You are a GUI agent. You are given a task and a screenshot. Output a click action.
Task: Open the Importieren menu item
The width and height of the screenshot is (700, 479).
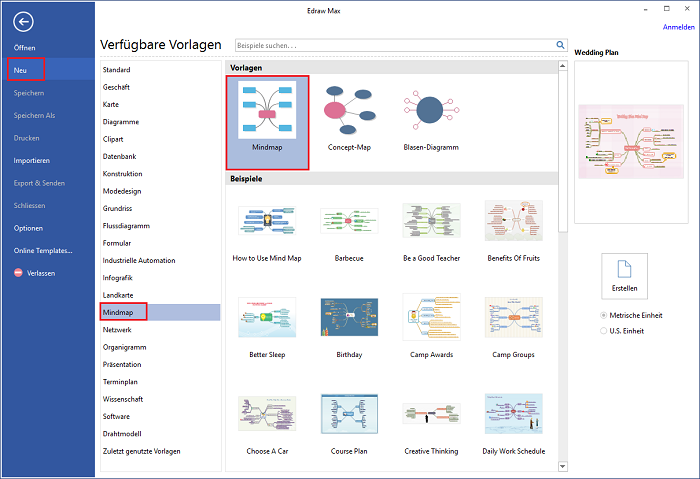pyautogui.click(x=31, y=160)
